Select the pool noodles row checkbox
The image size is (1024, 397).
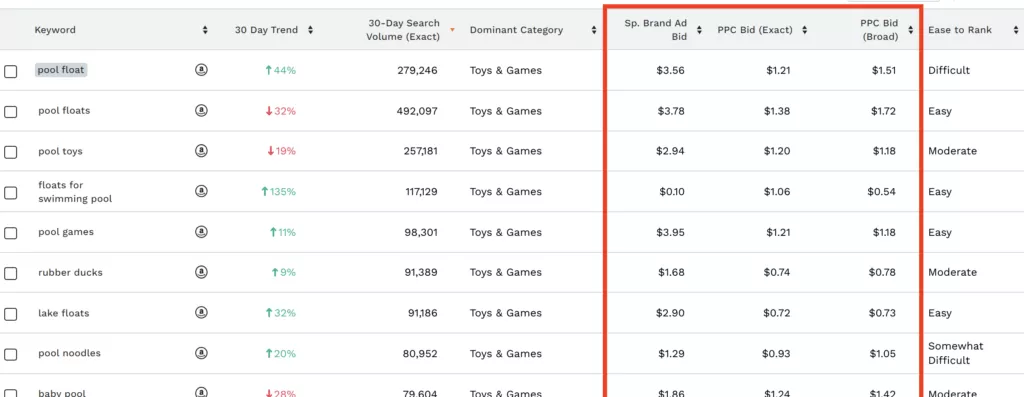tap(10, 355)
